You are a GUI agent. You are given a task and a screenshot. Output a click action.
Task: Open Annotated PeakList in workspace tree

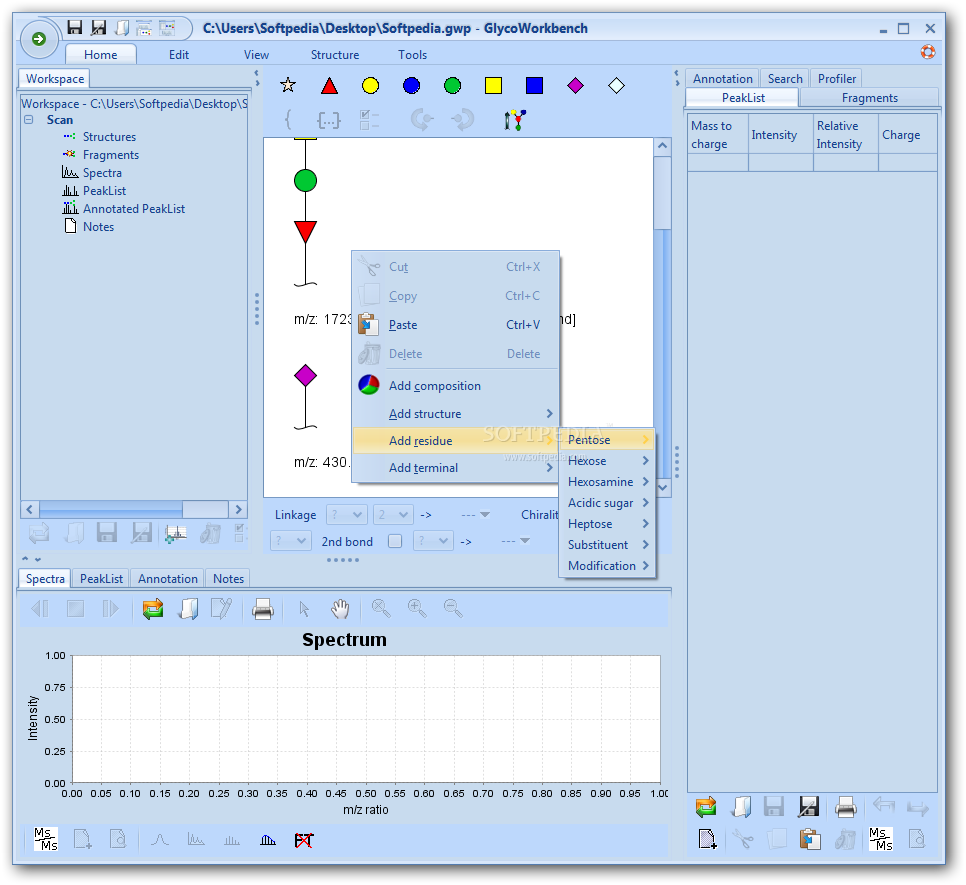(134, 209)
